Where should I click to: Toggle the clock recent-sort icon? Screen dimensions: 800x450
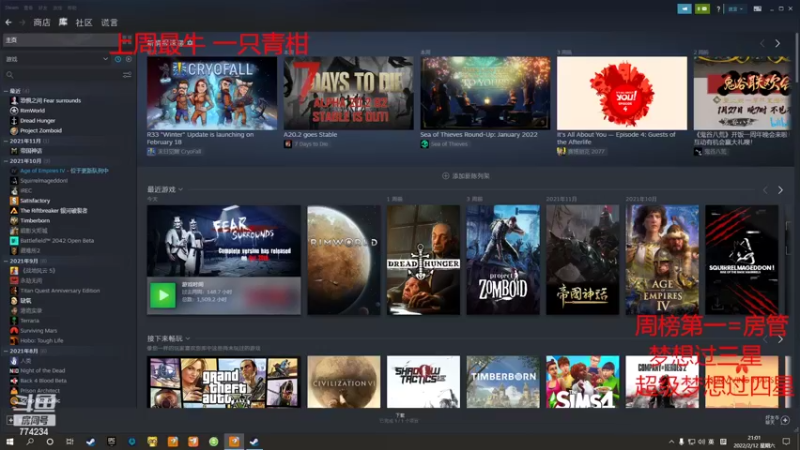118,59
